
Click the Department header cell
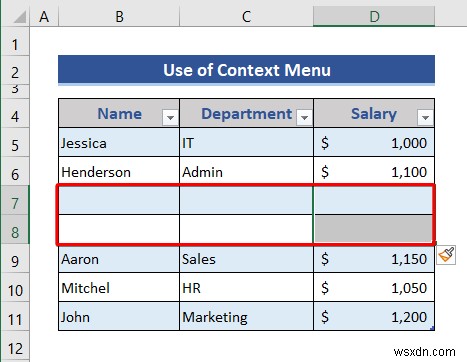246,113
